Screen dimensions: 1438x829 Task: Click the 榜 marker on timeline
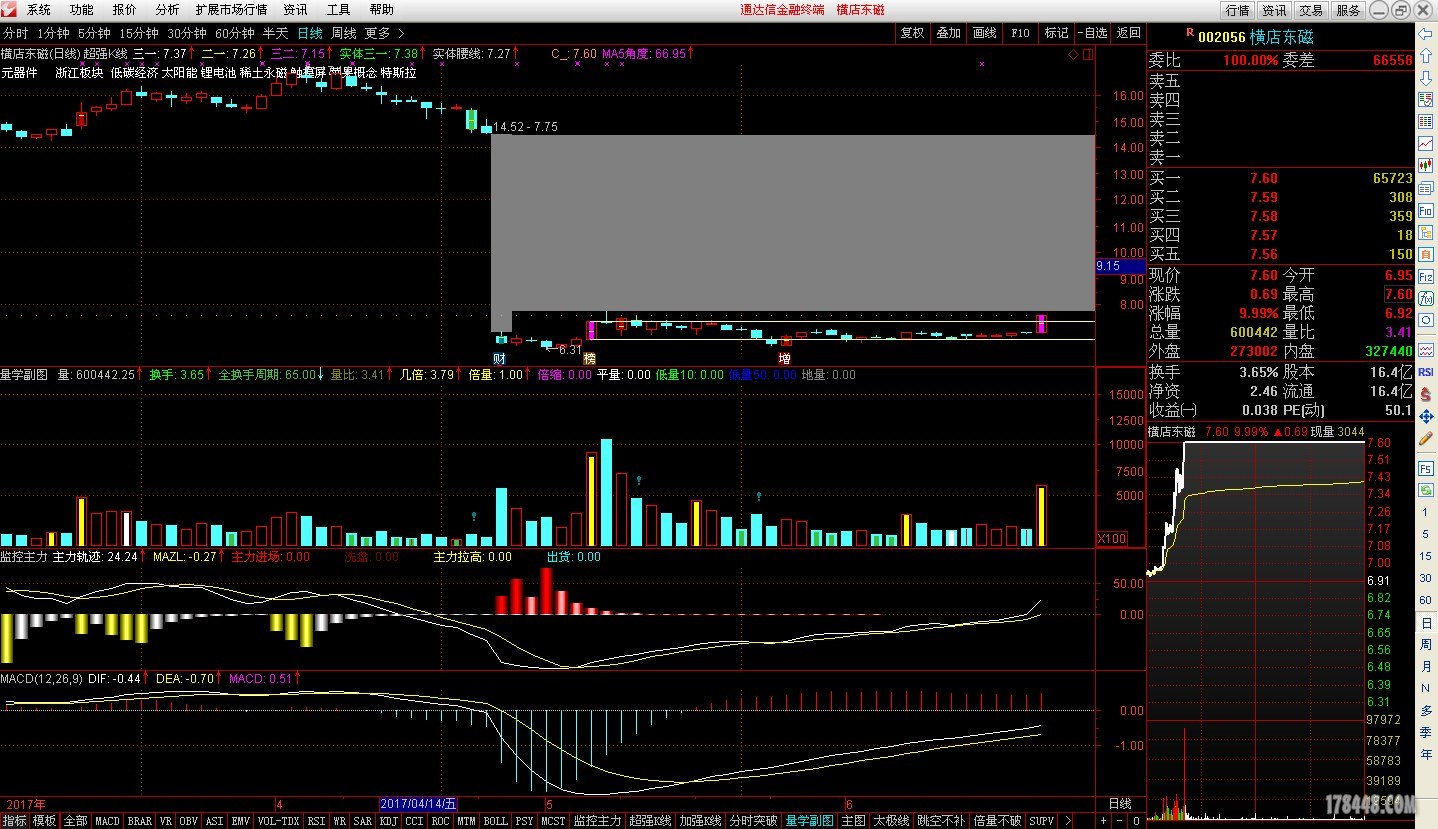590,357
